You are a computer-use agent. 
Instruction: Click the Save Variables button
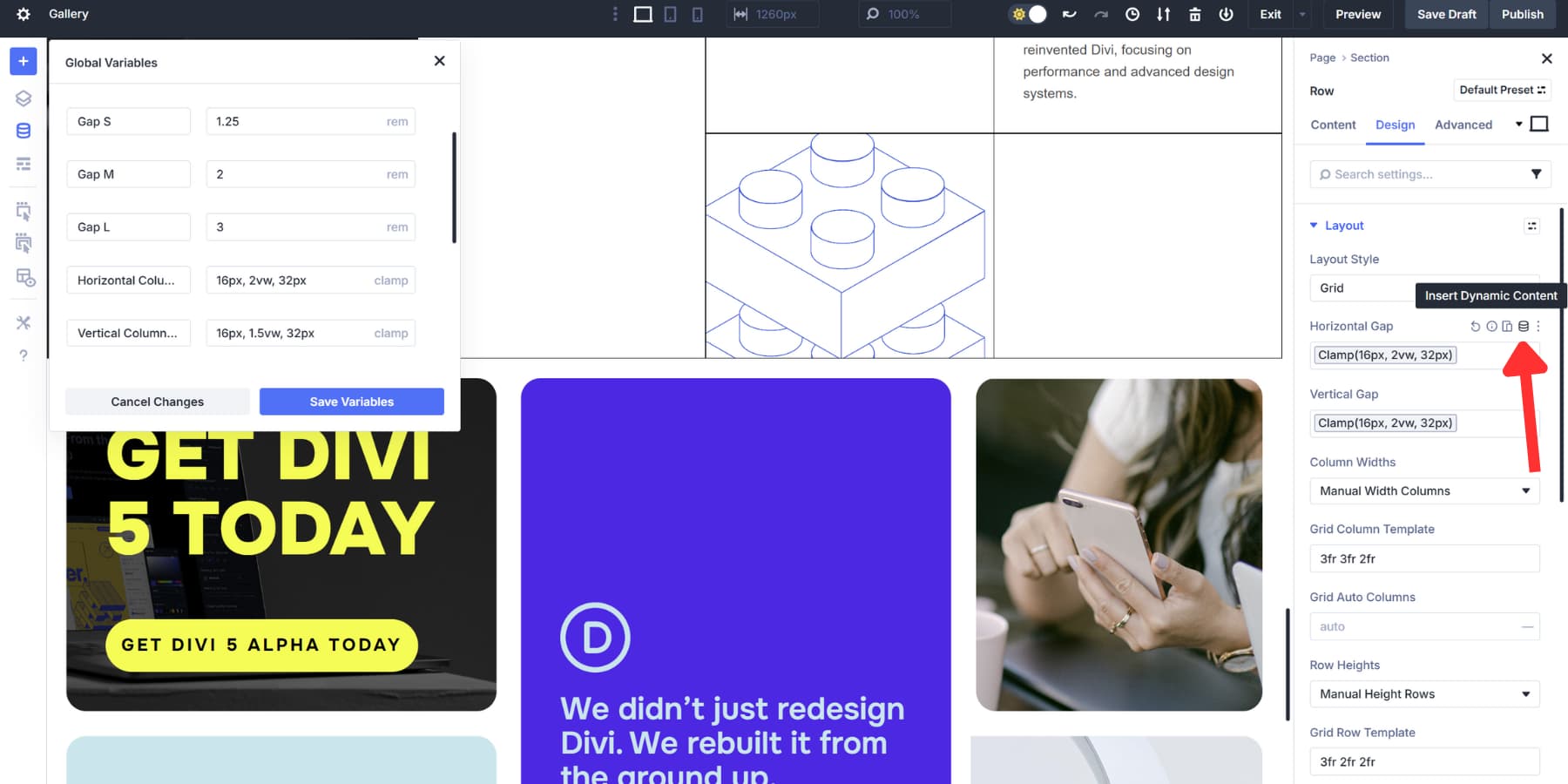click(351, 401)
